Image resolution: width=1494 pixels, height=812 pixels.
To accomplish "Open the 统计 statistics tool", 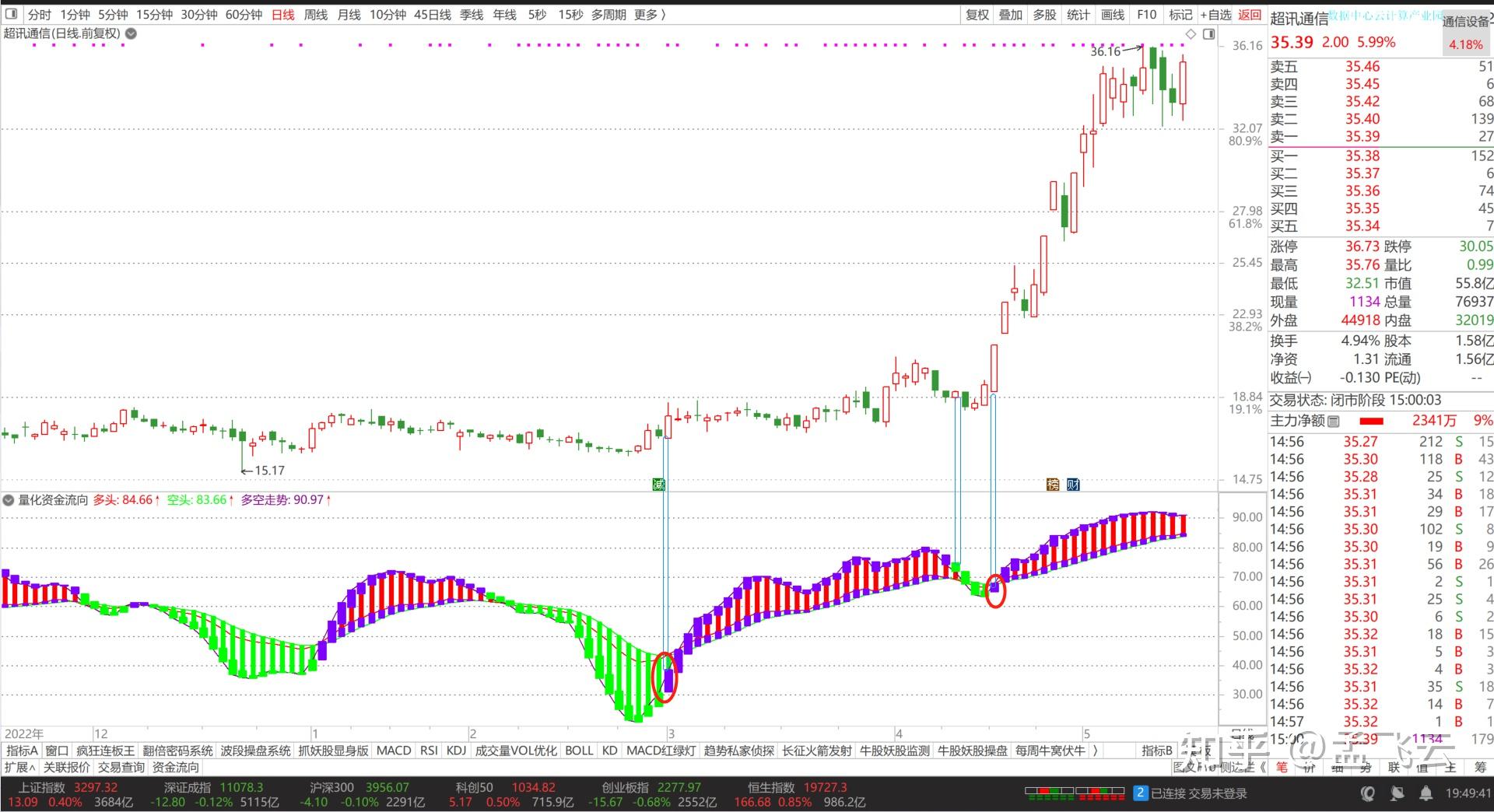I will tap(1078, 15).
